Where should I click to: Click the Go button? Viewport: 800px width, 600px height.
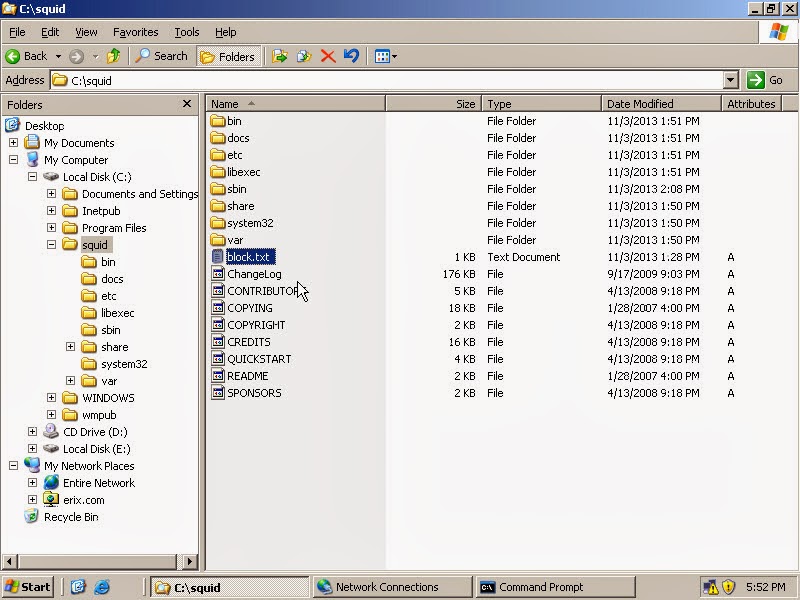pyautogui.click(x=765, y=80)
